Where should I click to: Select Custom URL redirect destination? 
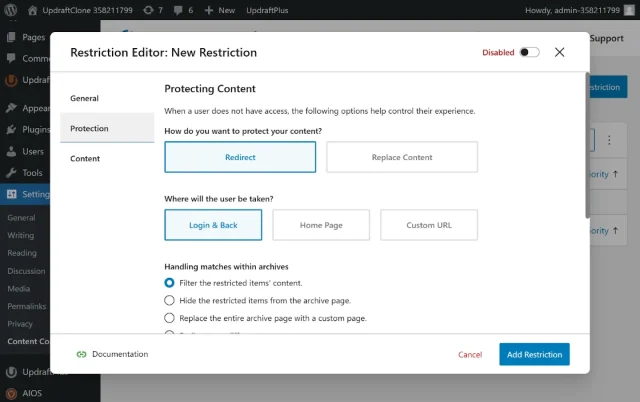pos(429,225)
